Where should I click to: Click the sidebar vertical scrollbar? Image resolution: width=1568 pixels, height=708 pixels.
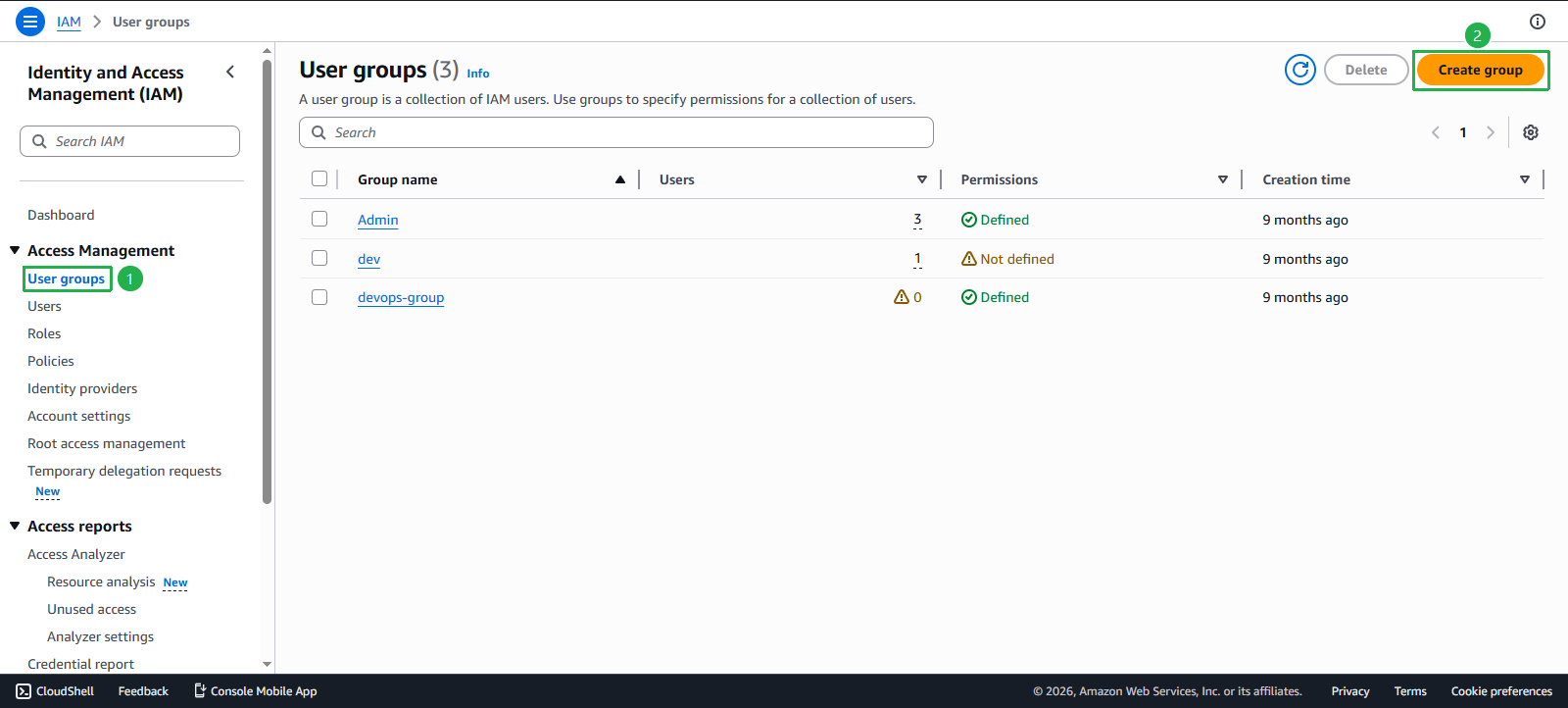[x=267, y=282]
